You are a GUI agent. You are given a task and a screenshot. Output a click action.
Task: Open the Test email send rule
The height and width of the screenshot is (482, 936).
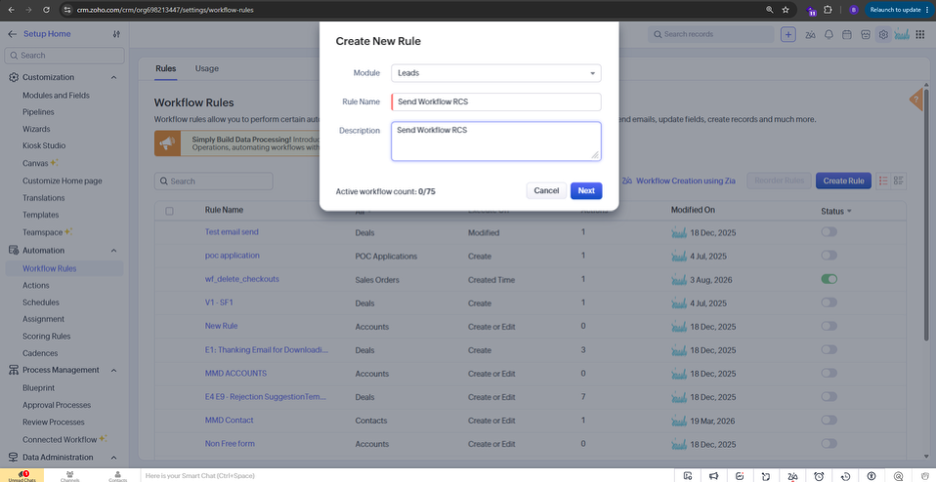pos(232,232)
